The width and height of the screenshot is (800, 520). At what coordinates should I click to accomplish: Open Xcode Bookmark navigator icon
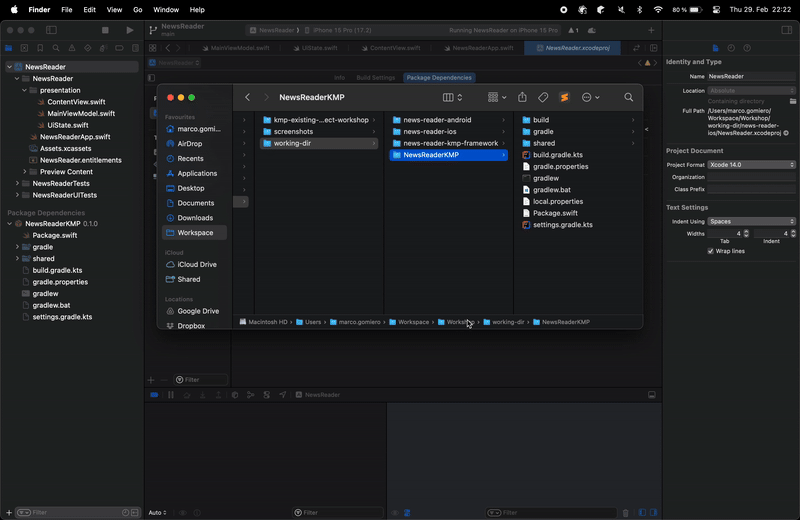(40, 48)
